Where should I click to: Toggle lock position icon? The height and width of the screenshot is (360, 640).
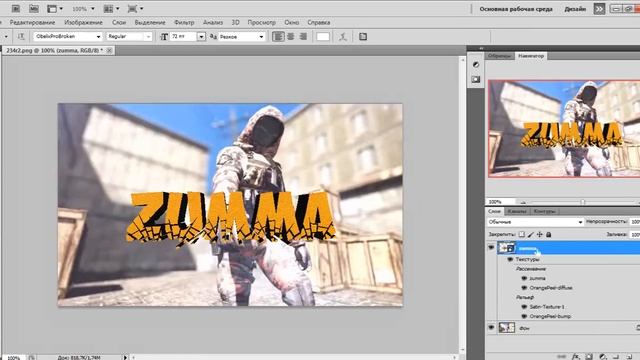(540, 234)
